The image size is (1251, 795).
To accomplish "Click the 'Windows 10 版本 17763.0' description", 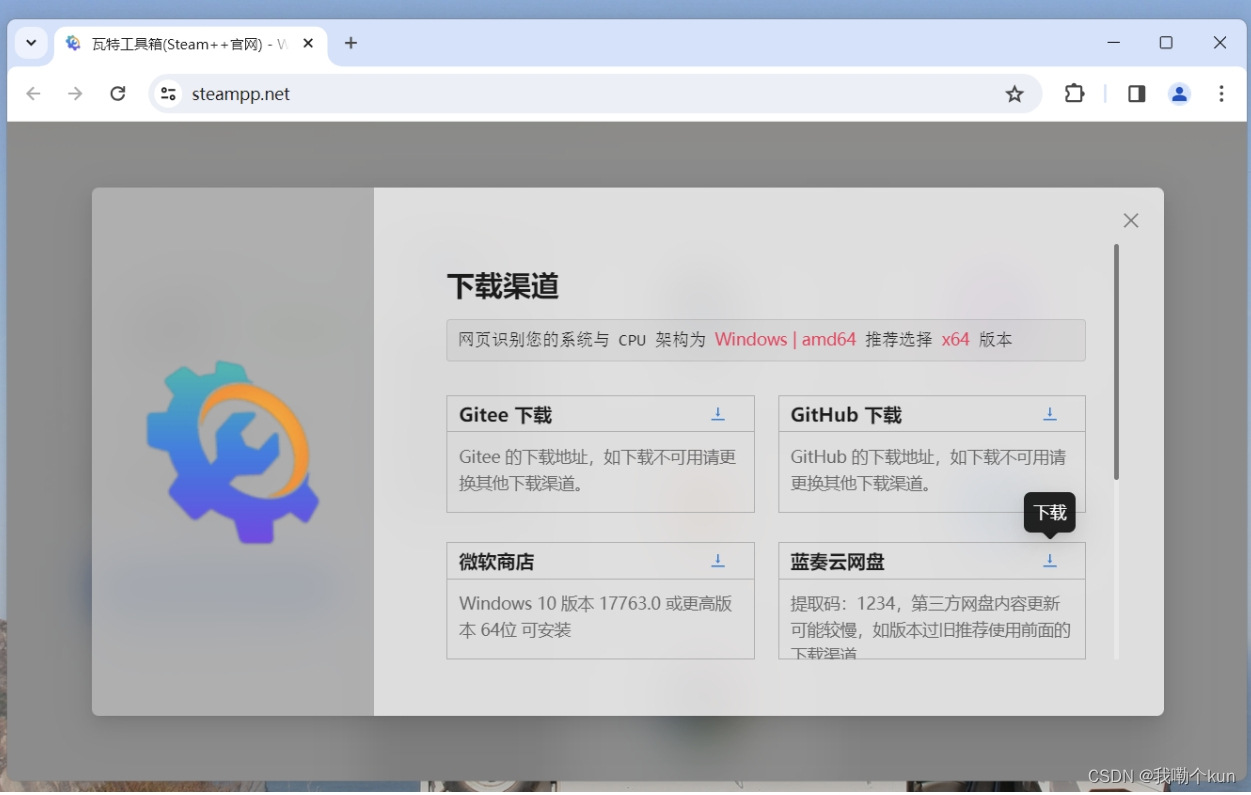I will (x=596, y=617).
